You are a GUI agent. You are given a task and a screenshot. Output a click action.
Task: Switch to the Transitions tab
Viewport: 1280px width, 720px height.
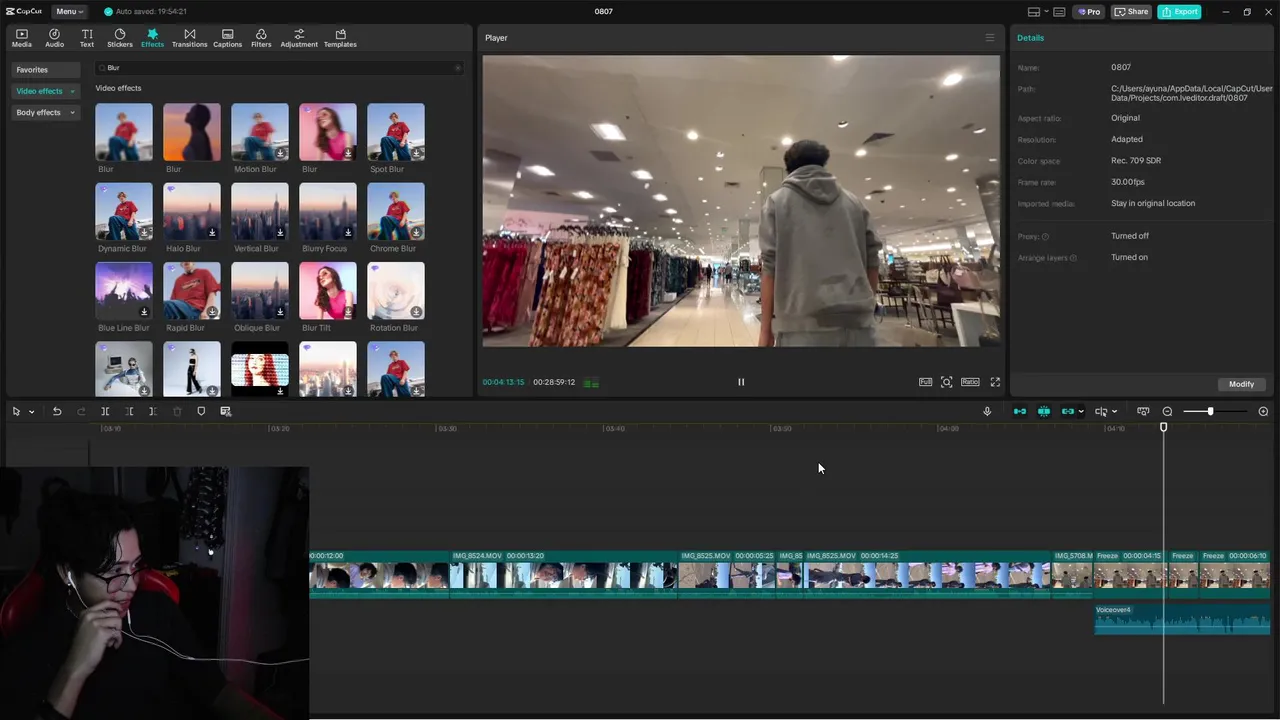(189, 38)
